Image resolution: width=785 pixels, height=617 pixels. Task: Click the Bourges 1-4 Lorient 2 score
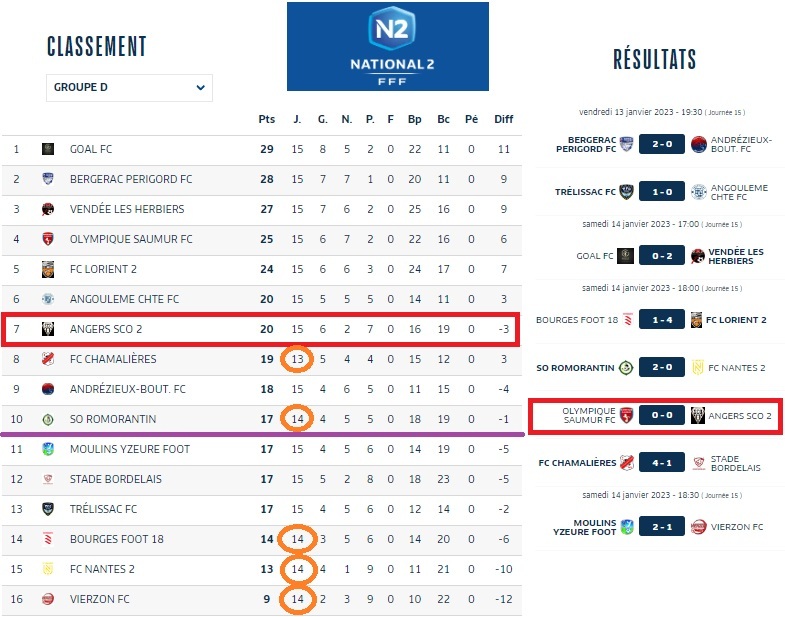661,320
